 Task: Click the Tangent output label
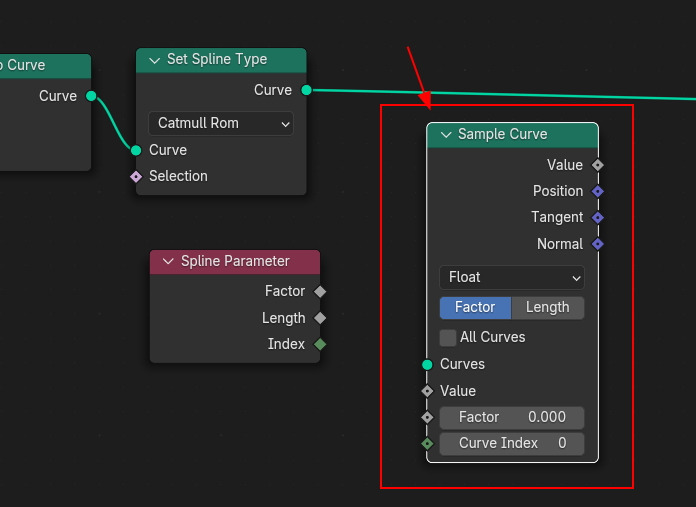click(557, 217)
